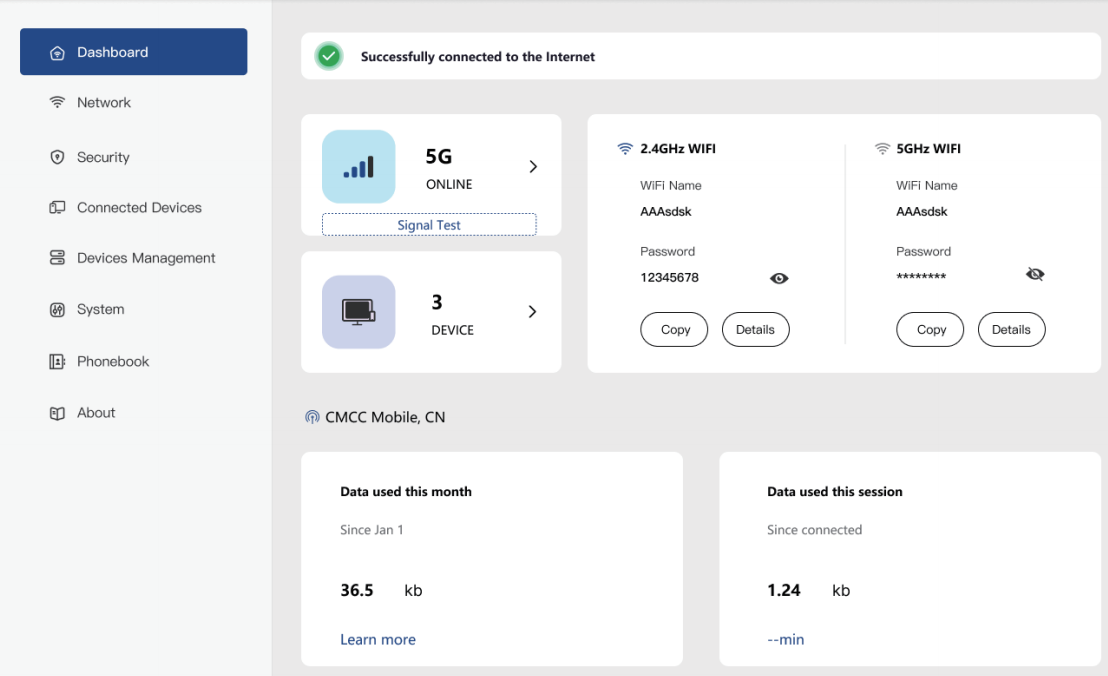The width and height of the screenshot is (1108, 676).
Task: Click the 5G signal bars icon
Action: pos(358,167)
